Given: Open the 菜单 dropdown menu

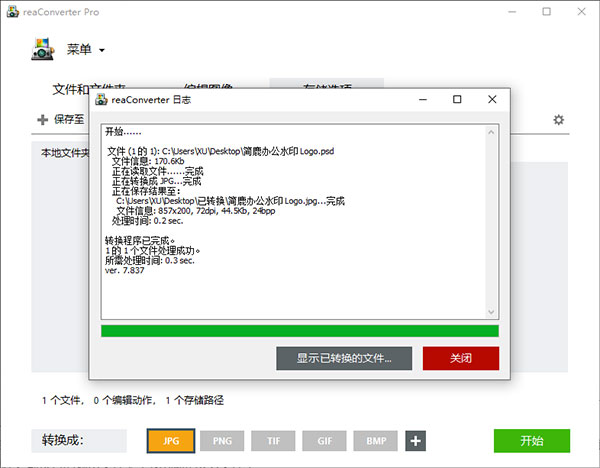Looking at the screenshot, I should click(x=85, y=49).
